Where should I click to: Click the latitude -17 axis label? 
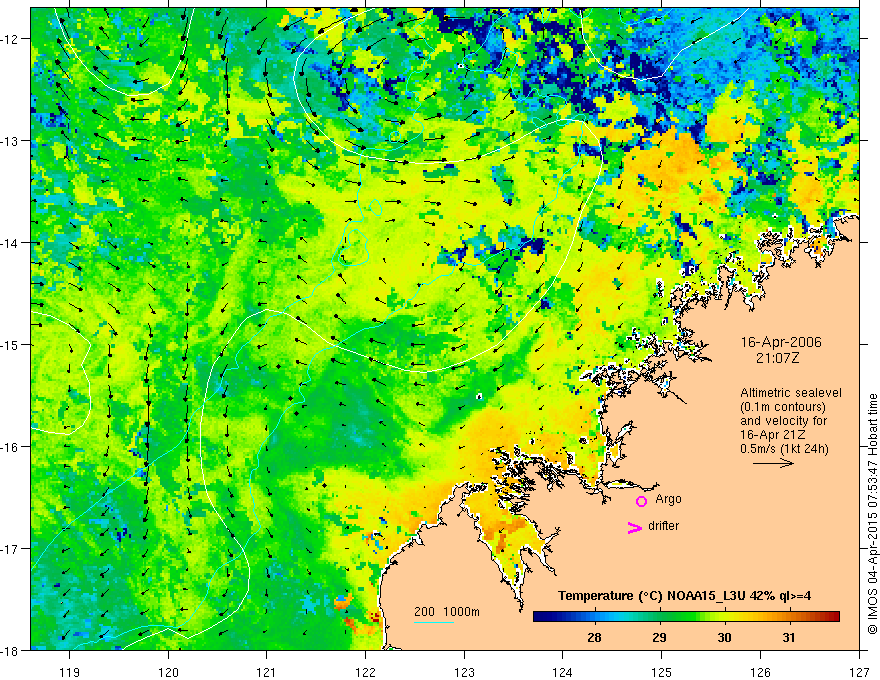(10, 549)
